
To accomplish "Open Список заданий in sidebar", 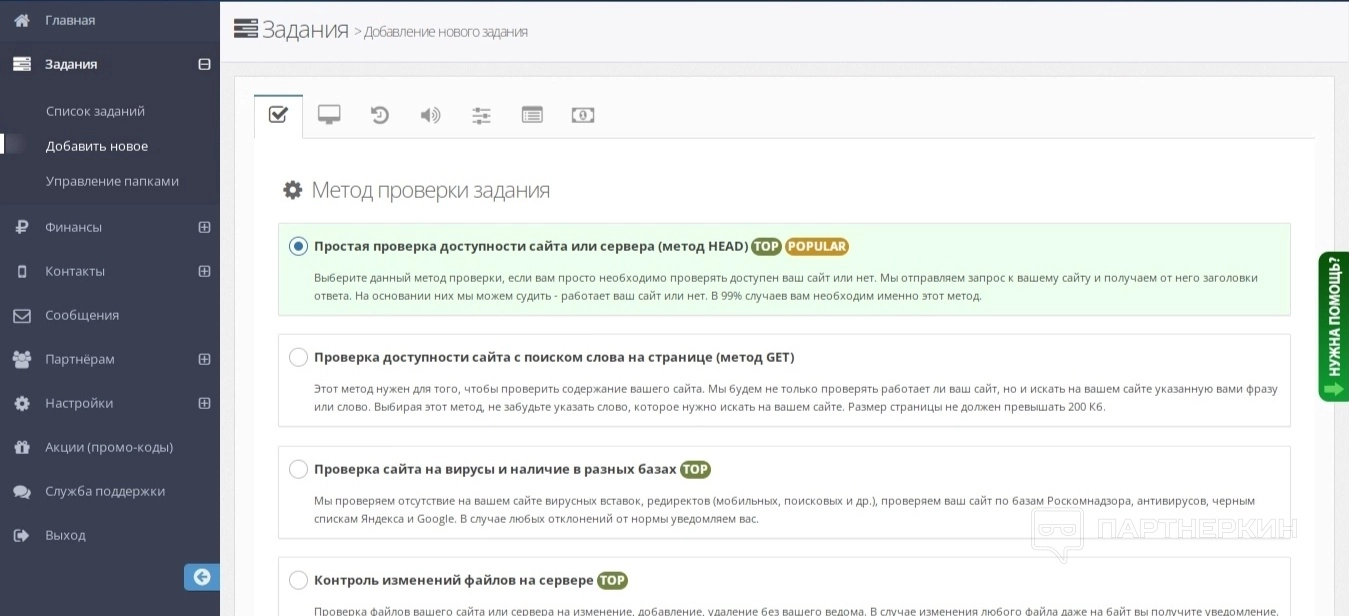I will 95,111.
